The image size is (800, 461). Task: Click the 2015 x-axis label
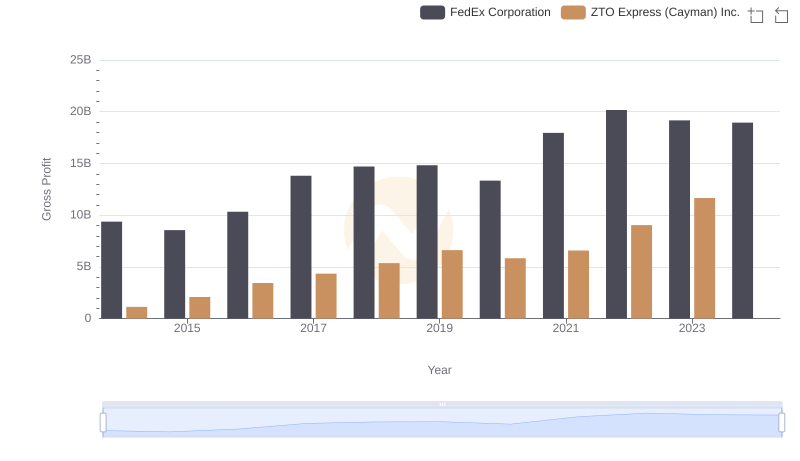pos(187,328)
